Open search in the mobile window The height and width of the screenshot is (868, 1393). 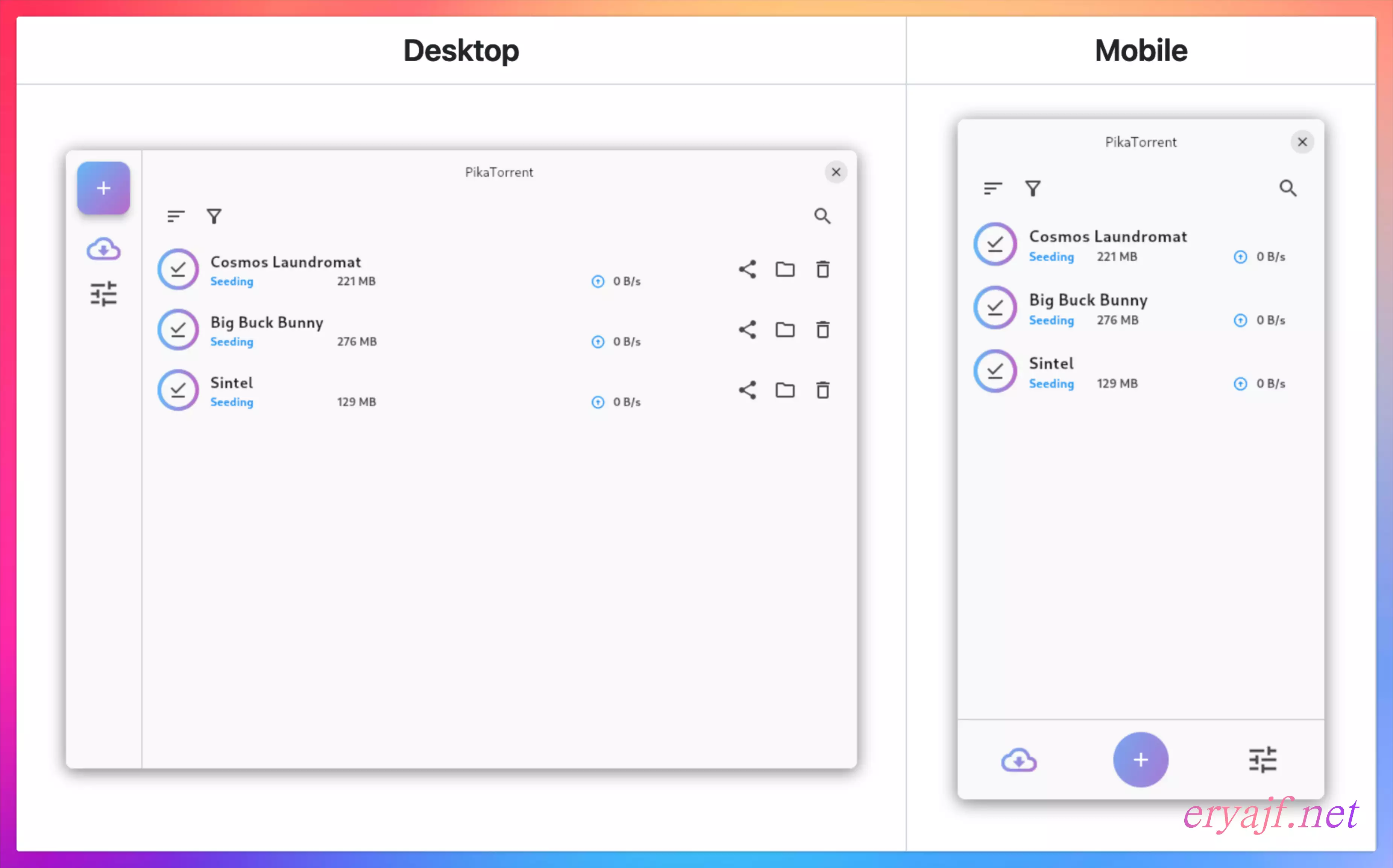pyautogui.click(x=1287, y=188)
